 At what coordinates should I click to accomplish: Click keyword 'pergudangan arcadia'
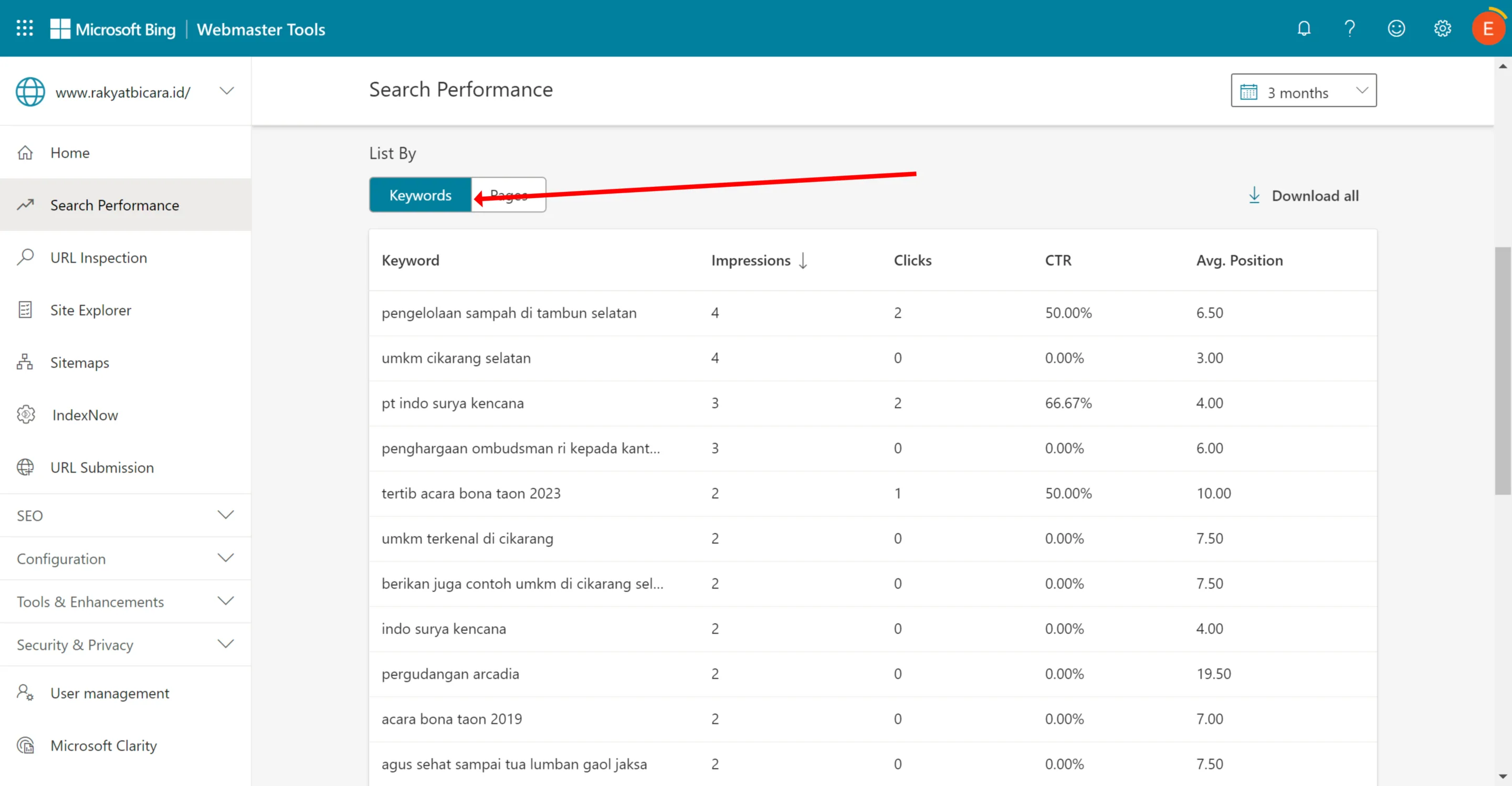[450, 673]
